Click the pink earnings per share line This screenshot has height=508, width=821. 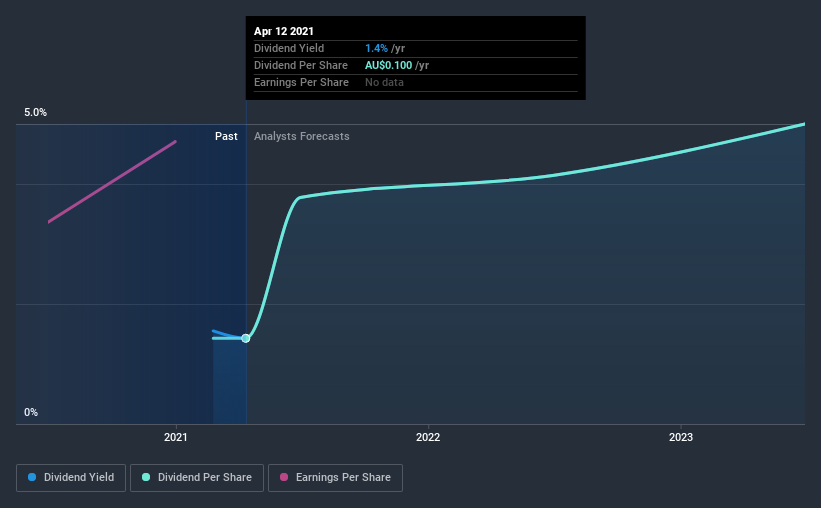[x=112, y=182]
